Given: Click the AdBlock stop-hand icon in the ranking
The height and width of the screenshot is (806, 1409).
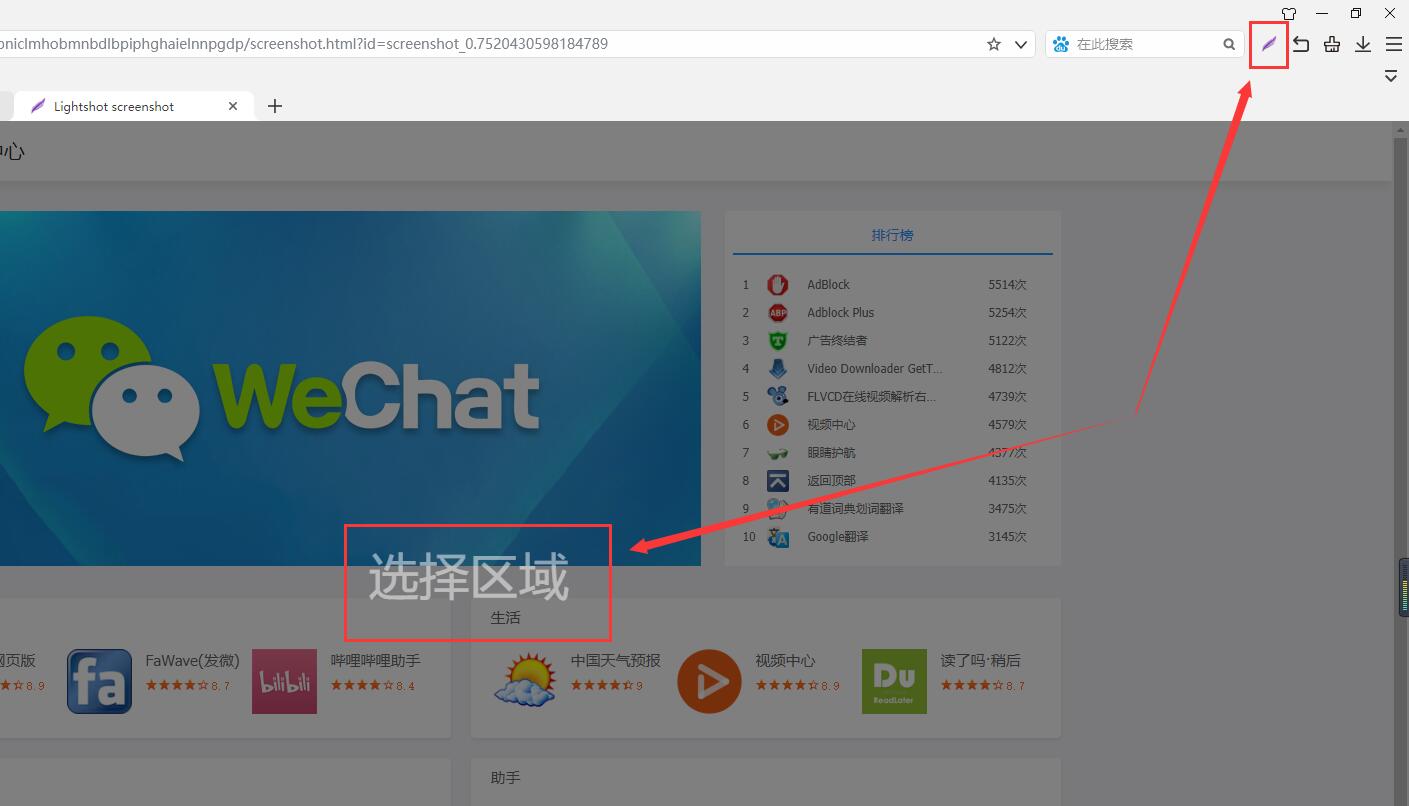Looking at the screenshot, I should [778, 284].
